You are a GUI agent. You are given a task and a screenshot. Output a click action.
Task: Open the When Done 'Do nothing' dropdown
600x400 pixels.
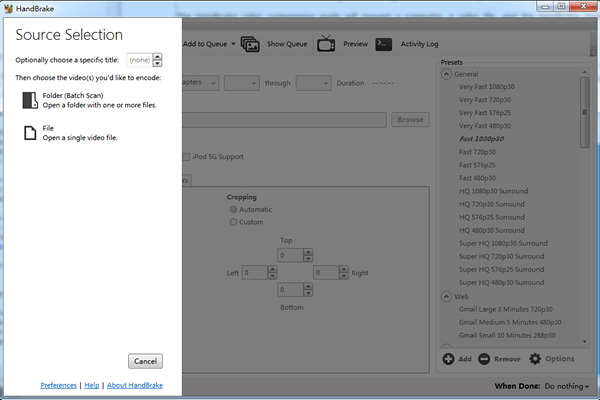(567, 386)
